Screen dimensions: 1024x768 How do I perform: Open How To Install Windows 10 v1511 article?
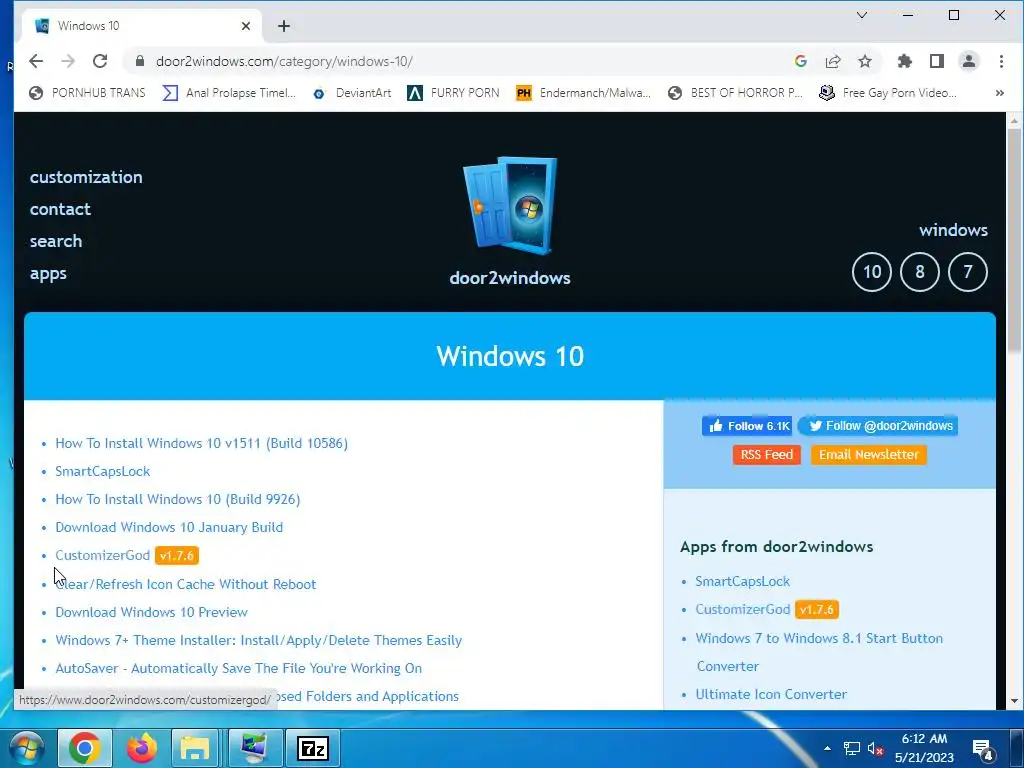click(201, 443)
